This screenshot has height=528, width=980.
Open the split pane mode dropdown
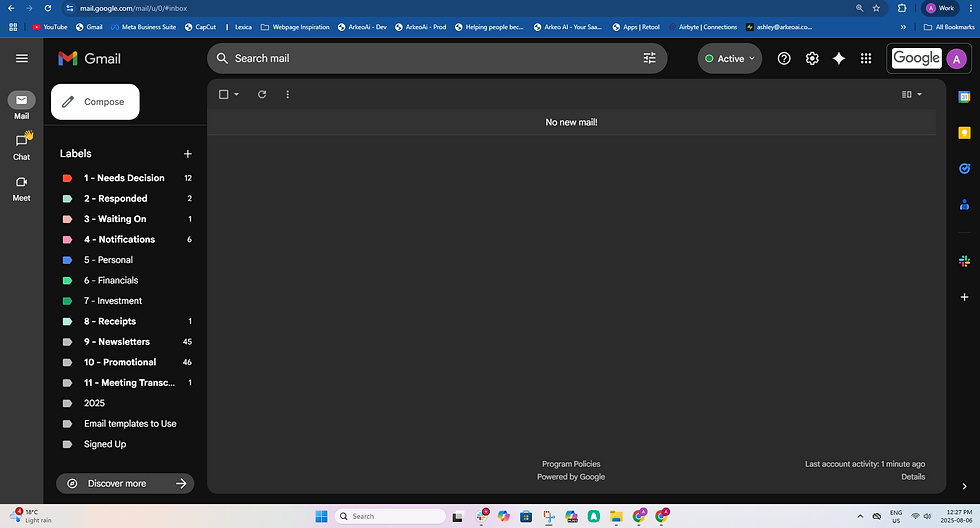911,94
